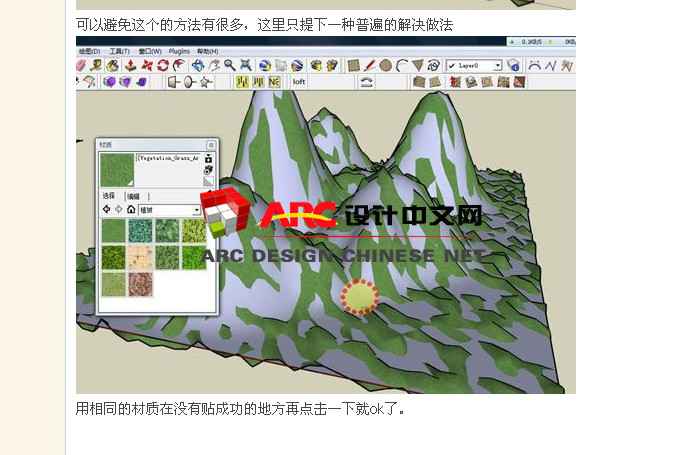
Task: Click the forward arrow in Materials panel
Action: click(119, 210)
